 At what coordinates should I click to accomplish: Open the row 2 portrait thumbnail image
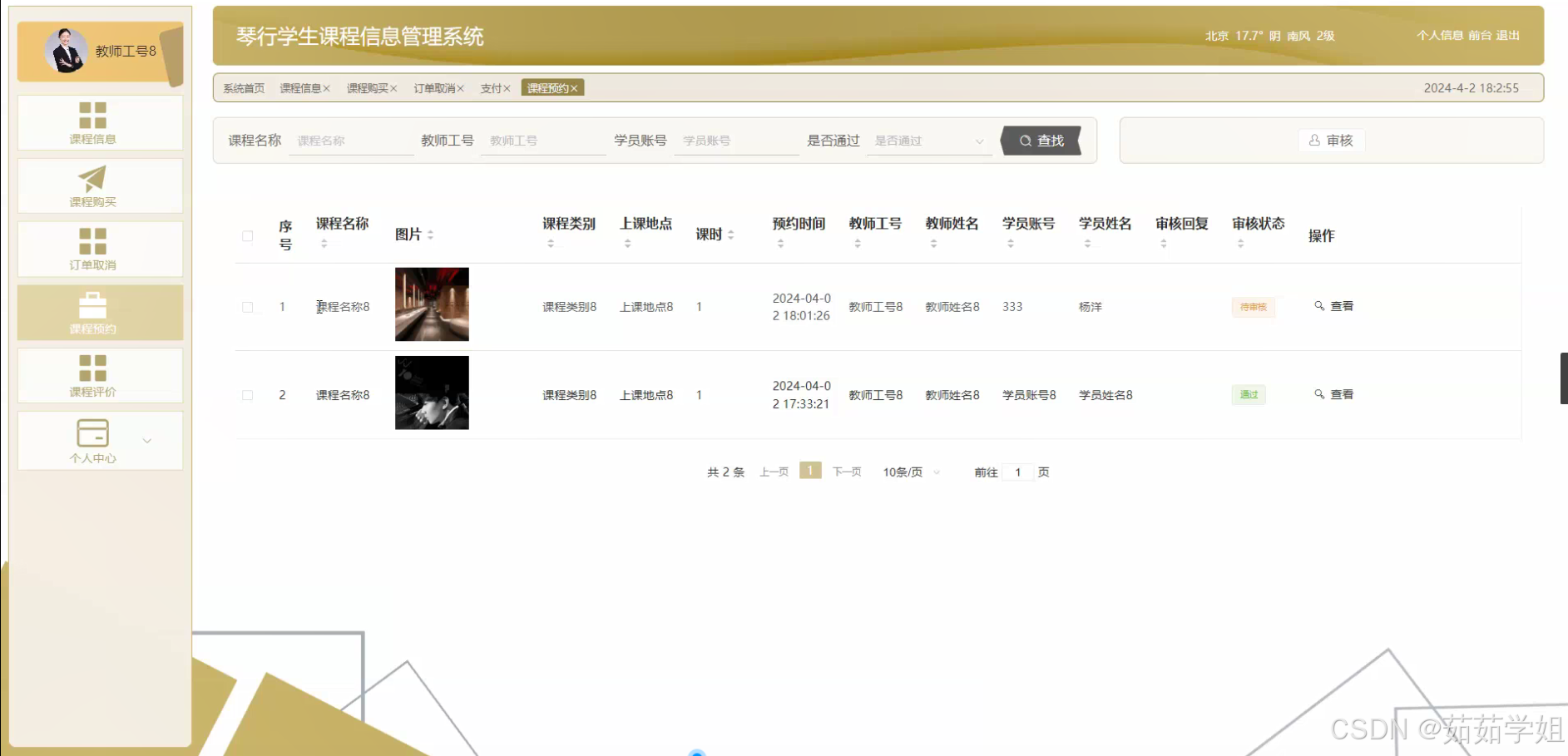432,393
